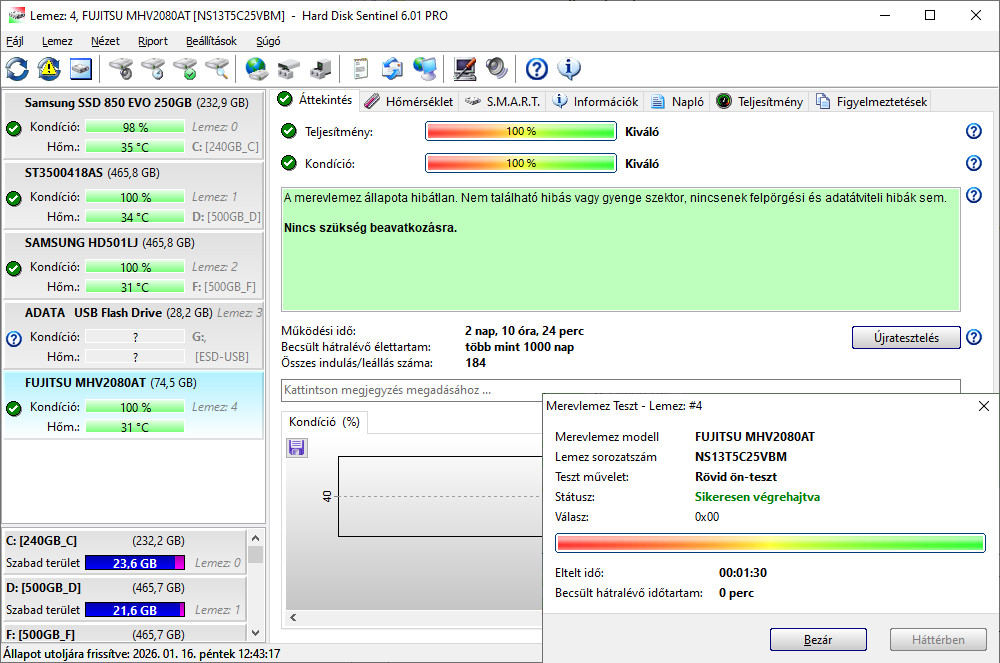Open the report document icon in toolbar
The image size is (1000, 663).
coord(361,69)
